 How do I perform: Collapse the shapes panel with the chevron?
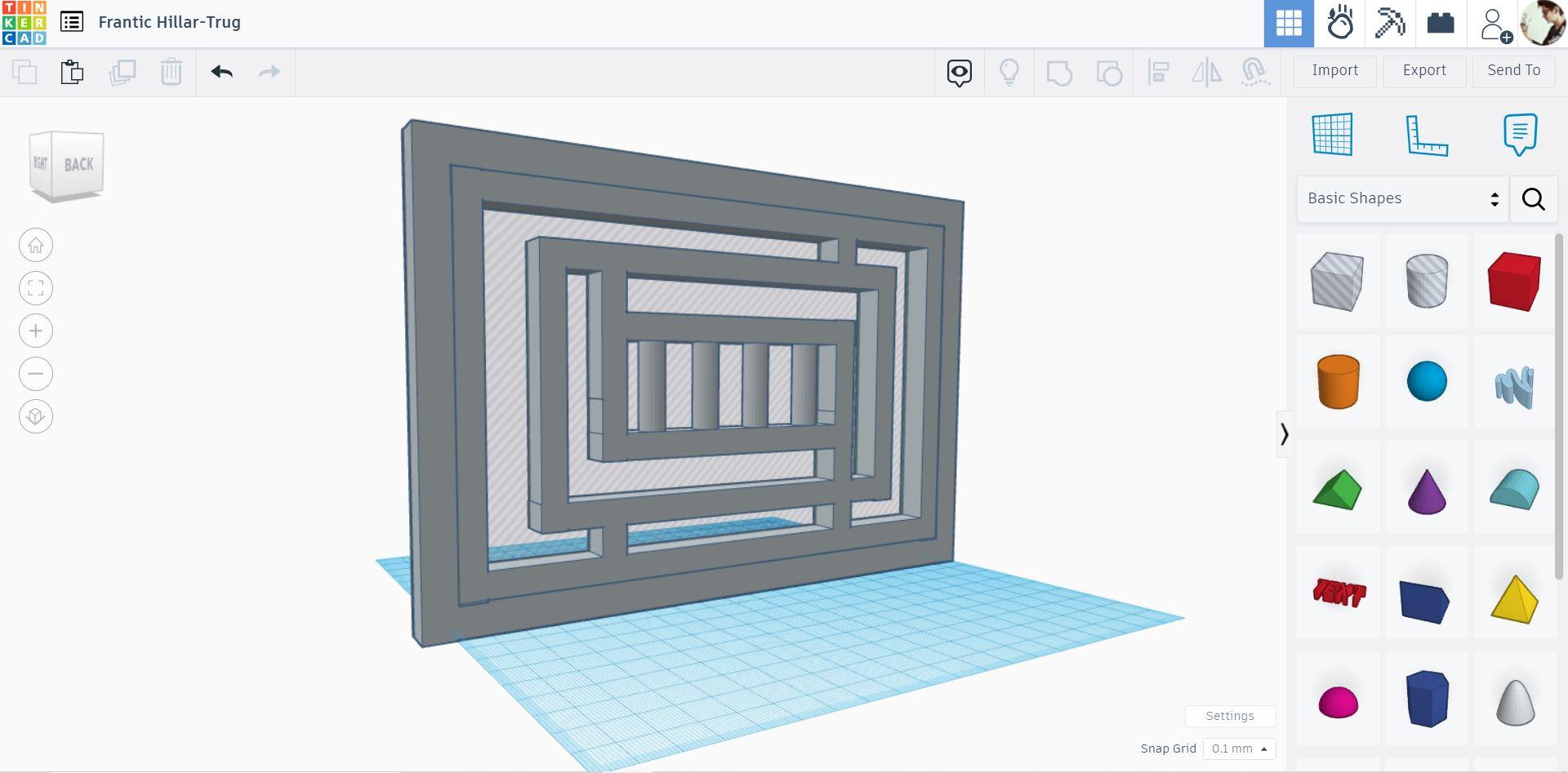coord(1284,434)
